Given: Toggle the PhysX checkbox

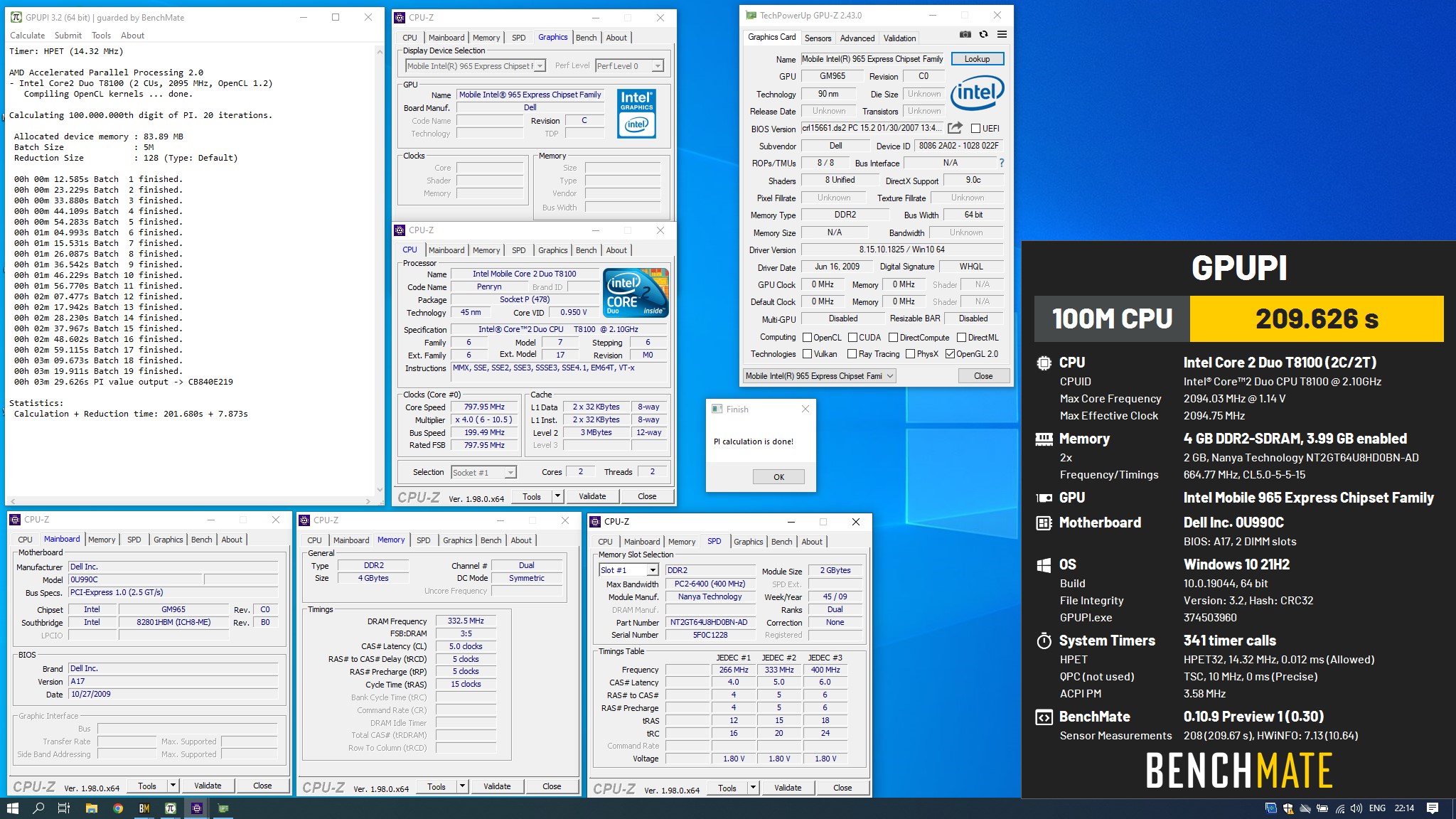Looking at the screenshot, I should [910, 354].
